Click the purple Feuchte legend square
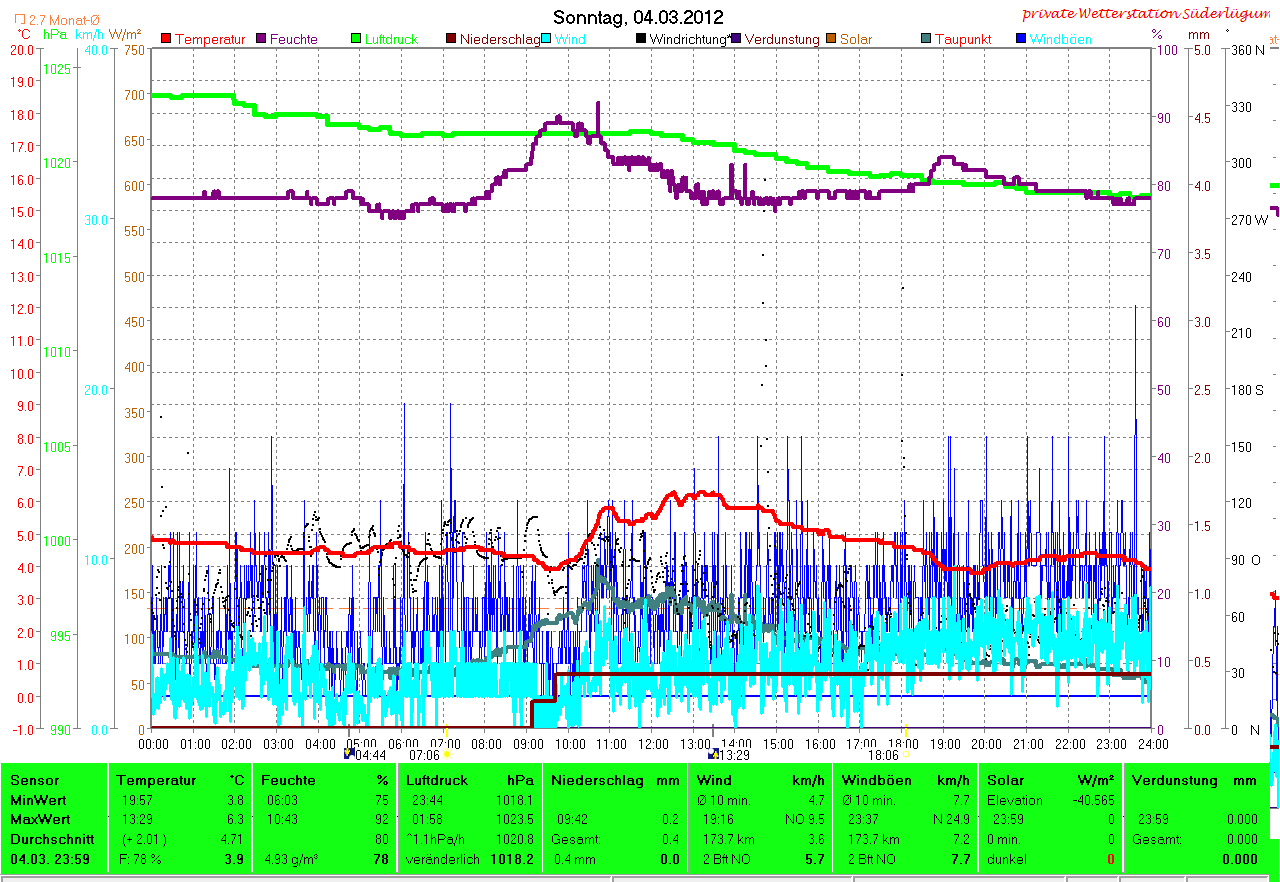Image resolution: width=1280 pixels, height=882 pixels. point(263,39)
